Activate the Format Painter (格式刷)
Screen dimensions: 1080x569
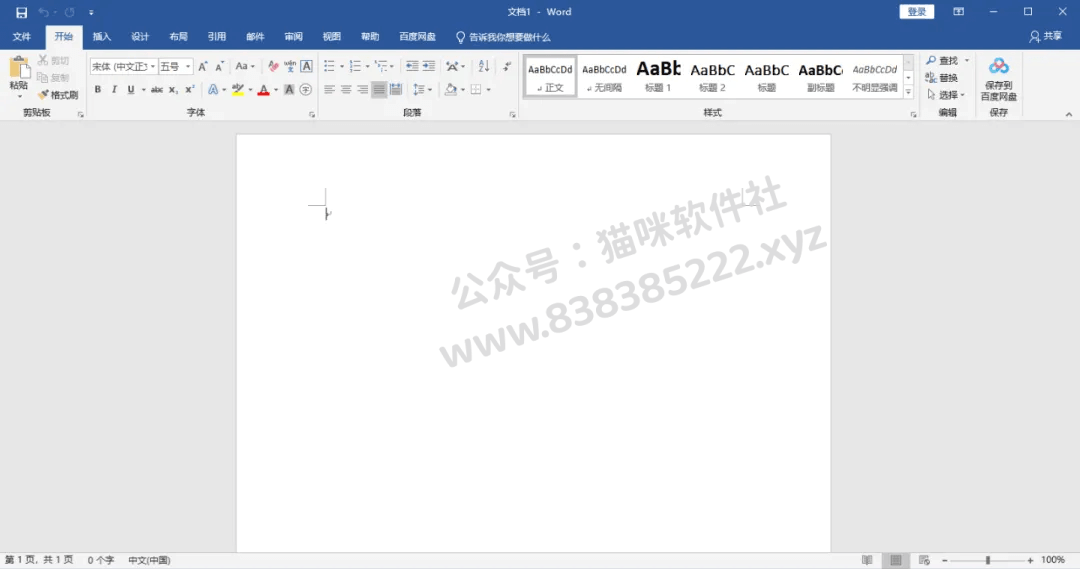tap(58, 95)
